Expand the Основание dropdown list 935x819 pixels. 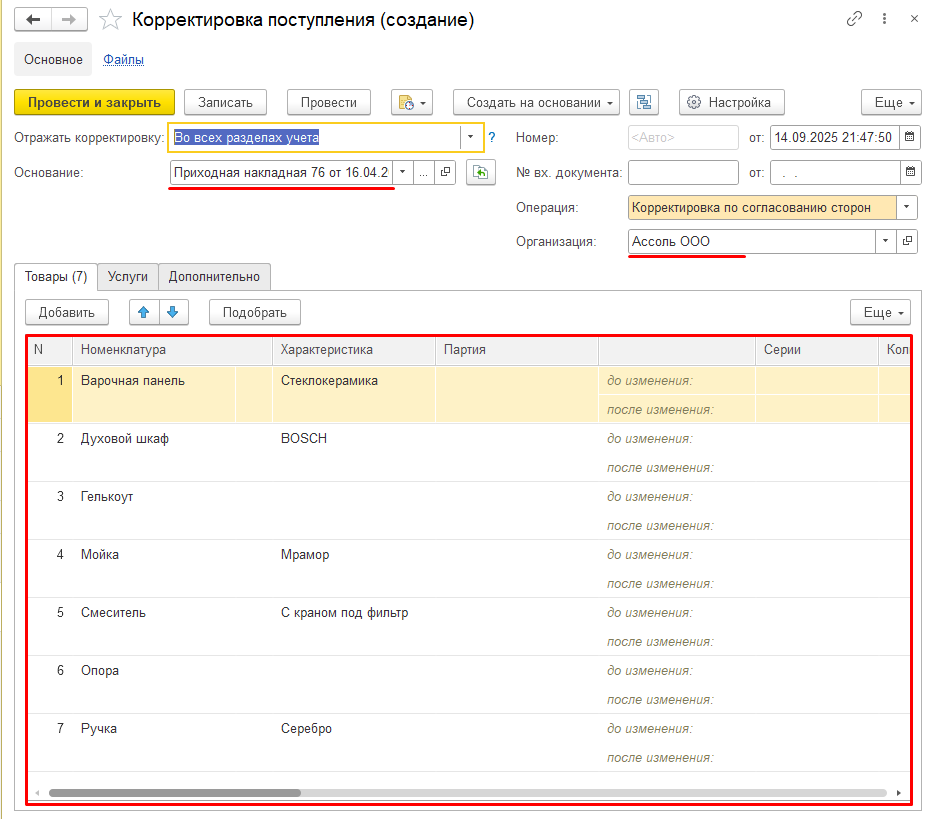[403, 172]
